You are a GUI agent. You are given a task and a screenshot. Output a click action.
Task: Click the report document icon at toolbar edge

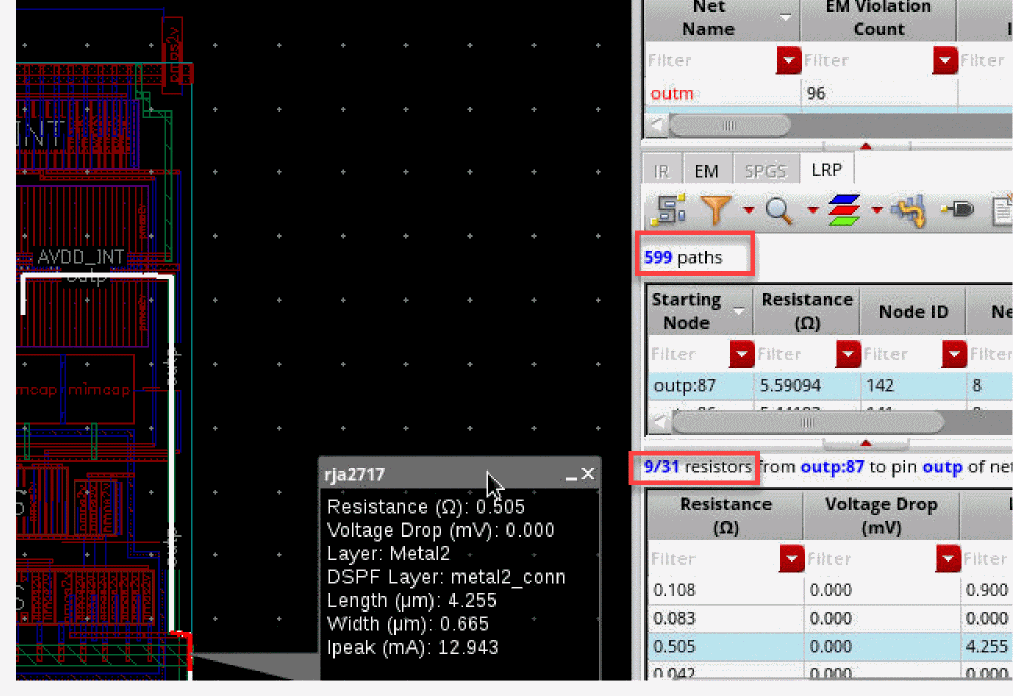pos(1001,210)
